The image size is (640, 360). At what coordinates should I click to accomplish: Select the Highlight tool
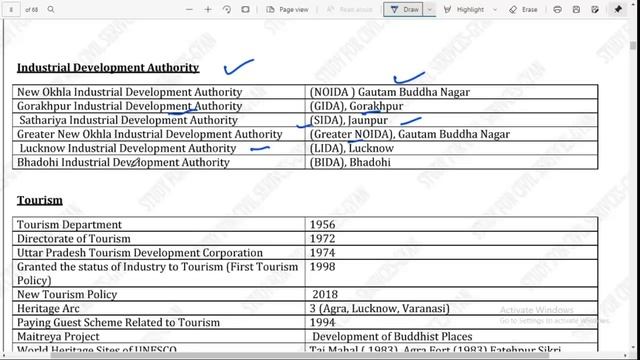tap(464, 9)
